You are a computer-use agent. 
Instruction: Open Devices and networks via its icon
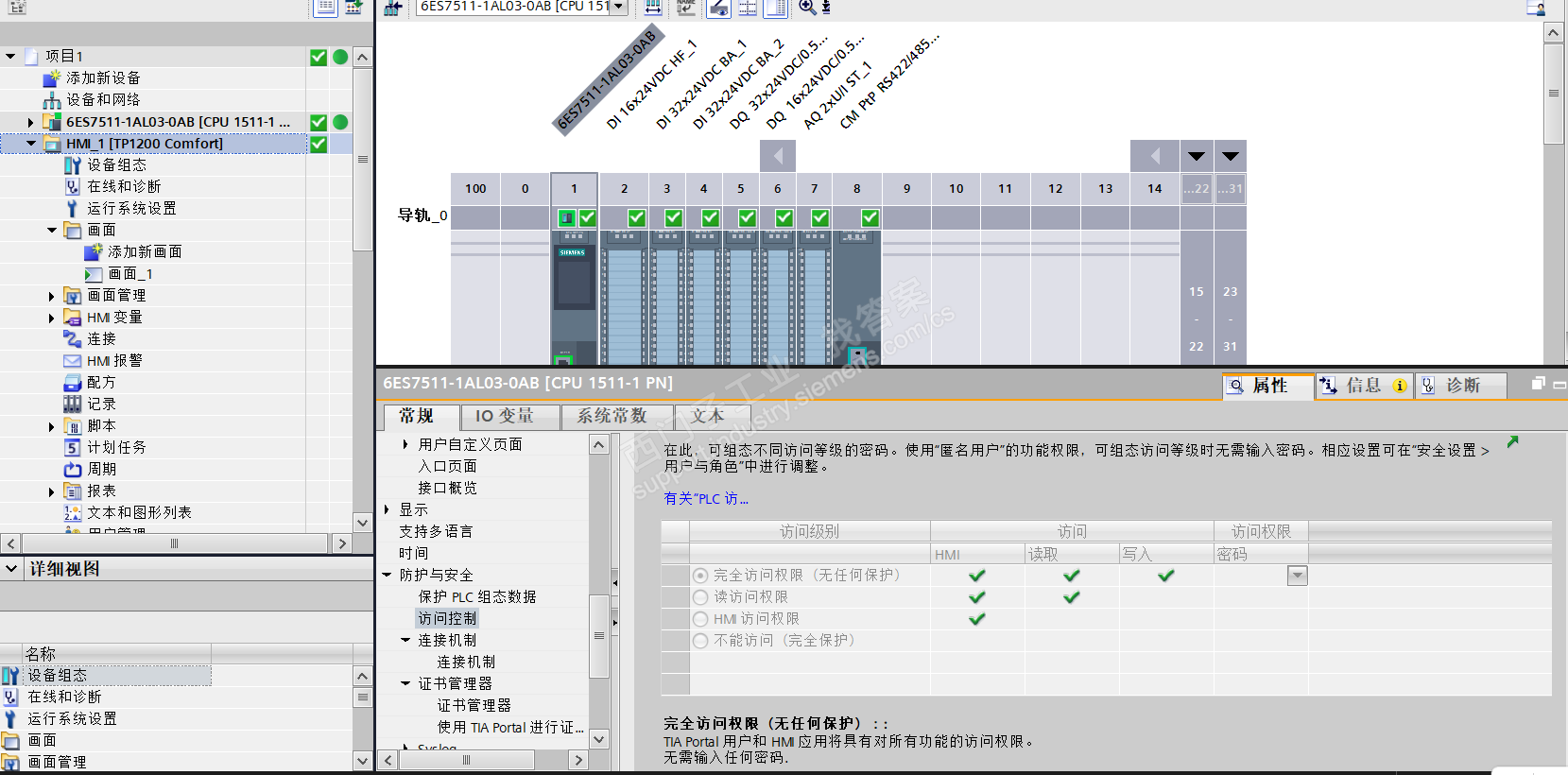[x=52, y=99]
